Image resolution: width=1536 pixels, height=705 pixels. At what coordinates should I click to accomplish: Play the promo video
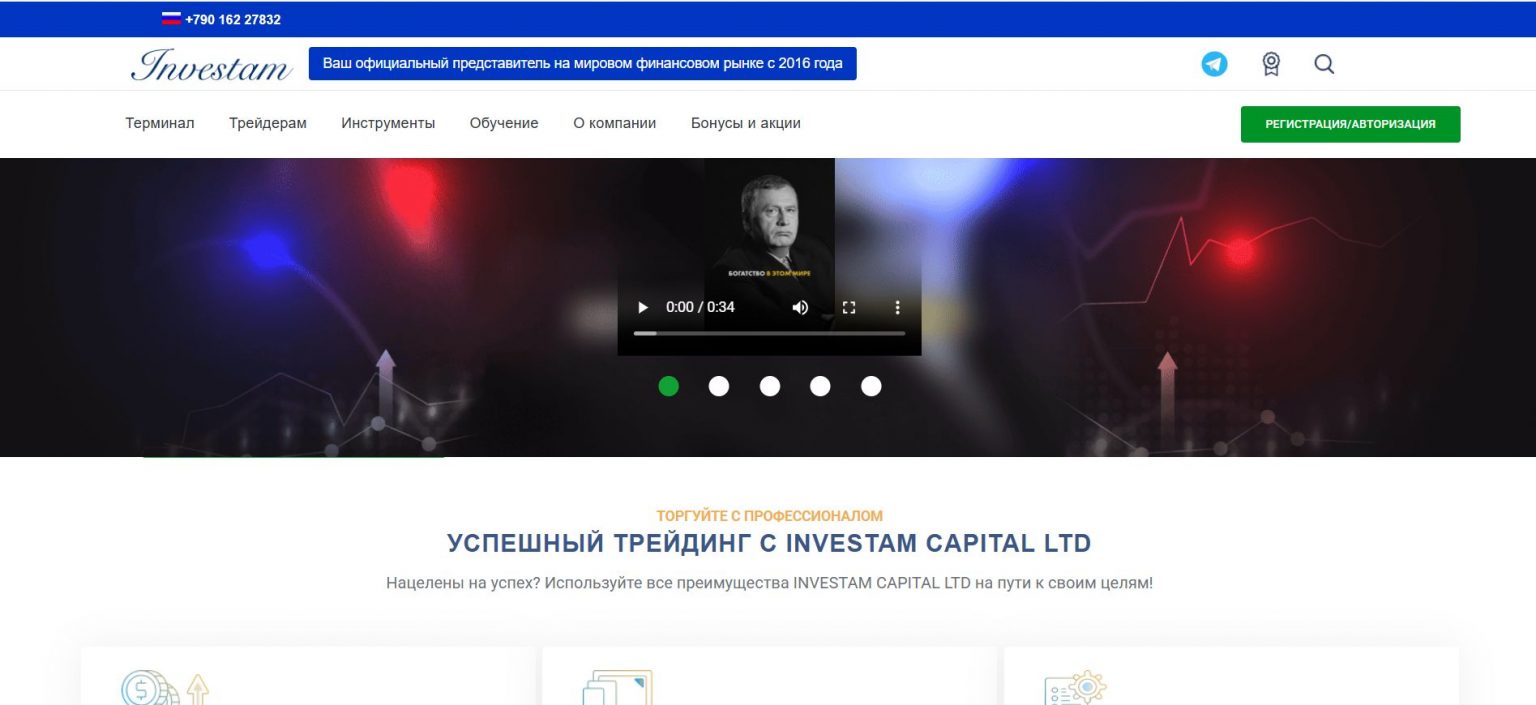pos(643,307)
